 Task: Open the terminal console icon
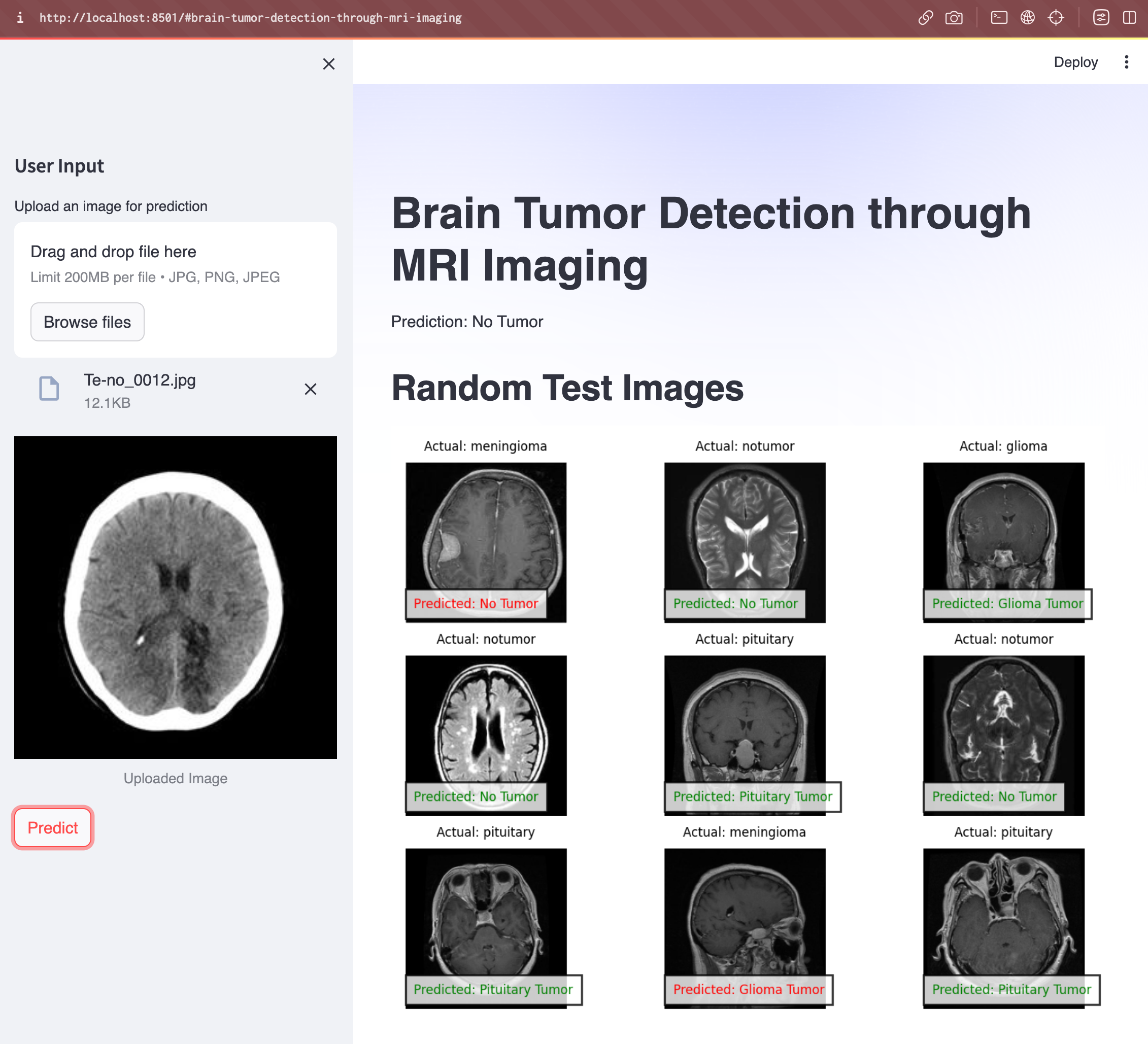[999, 18]
